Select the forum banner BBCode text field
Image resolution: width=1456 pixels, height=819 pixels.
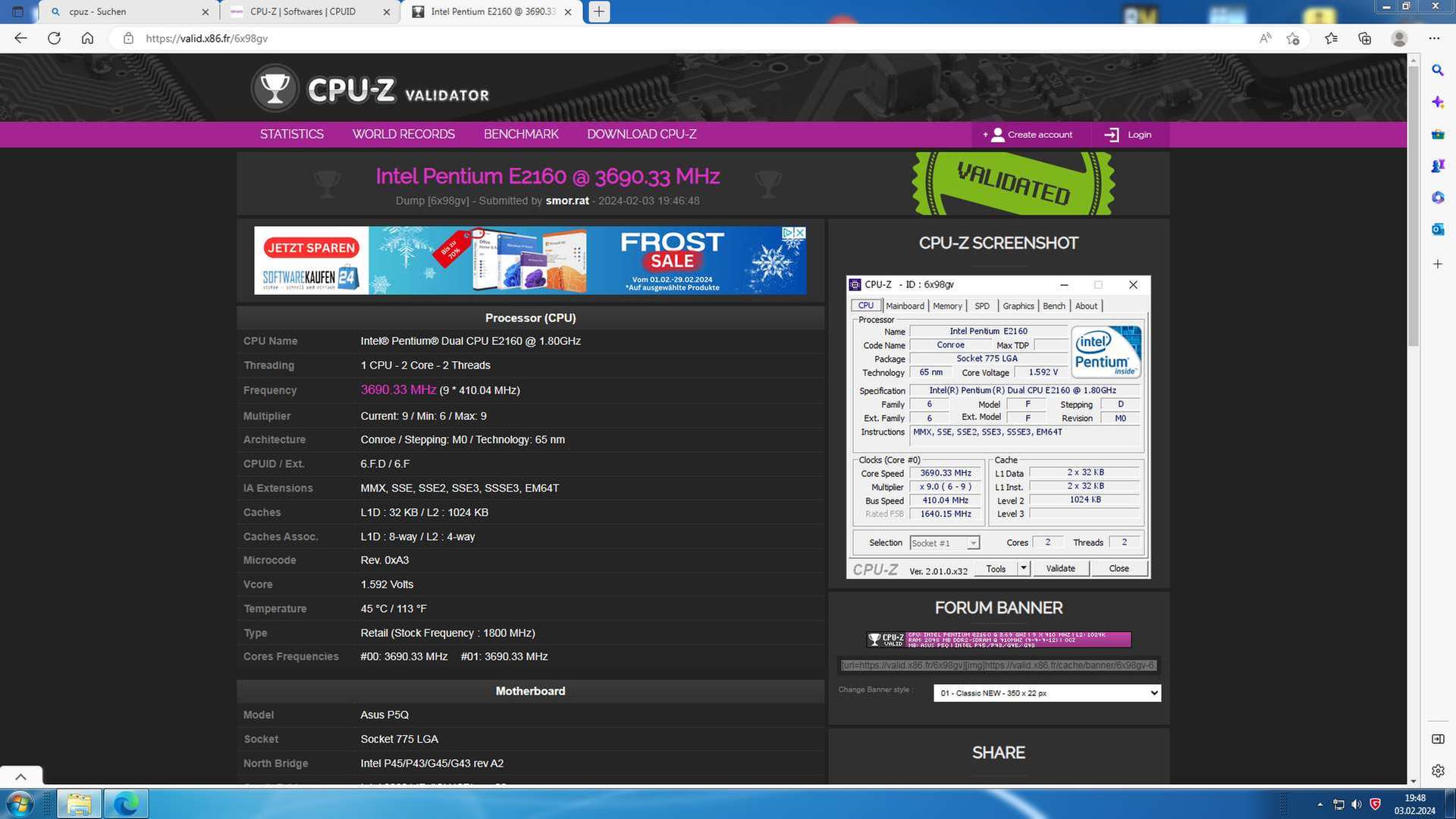999,665
